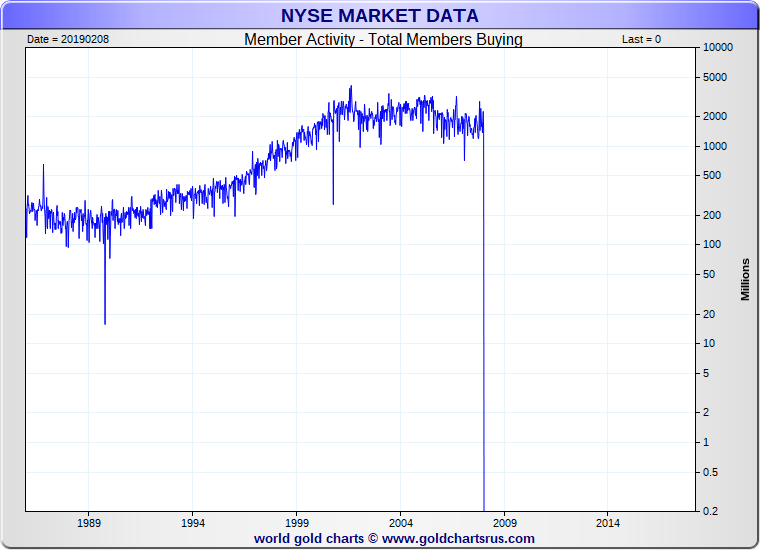Click the 100 y-axis label
The width and height of the screenshot is (760, 550).
point(712,245)
